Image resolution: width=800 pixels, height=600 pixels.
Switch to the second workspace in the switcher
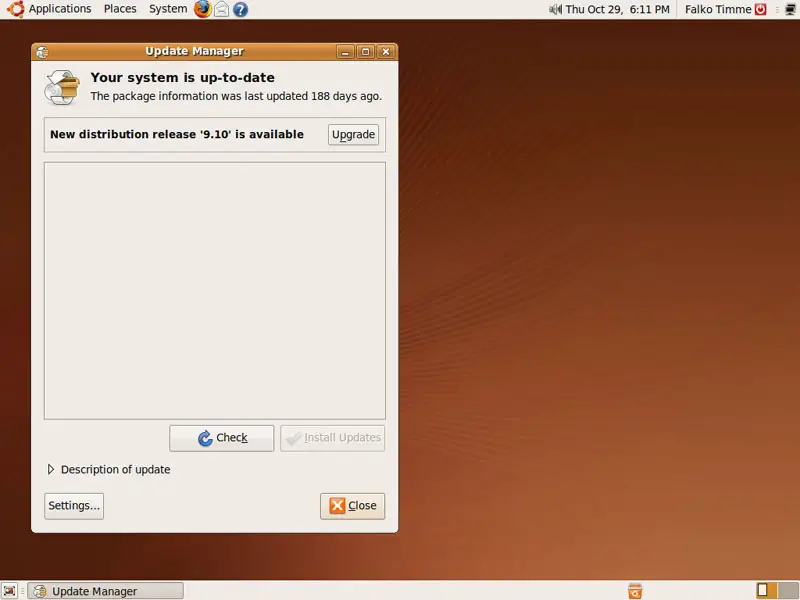click(788, 590)
